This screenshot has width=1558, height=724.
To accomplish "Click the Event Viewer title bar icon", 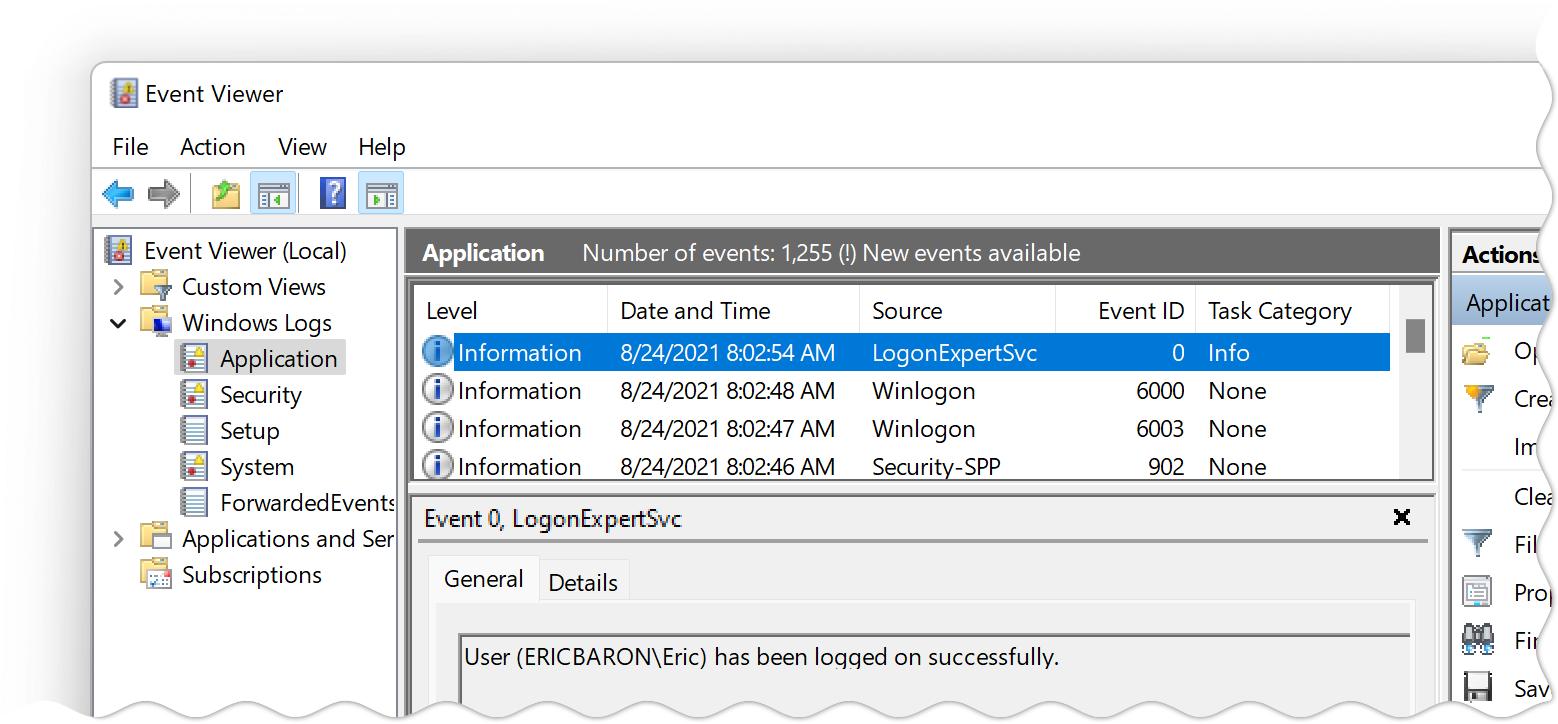I will pyautogui.click(x=123, y=94).
